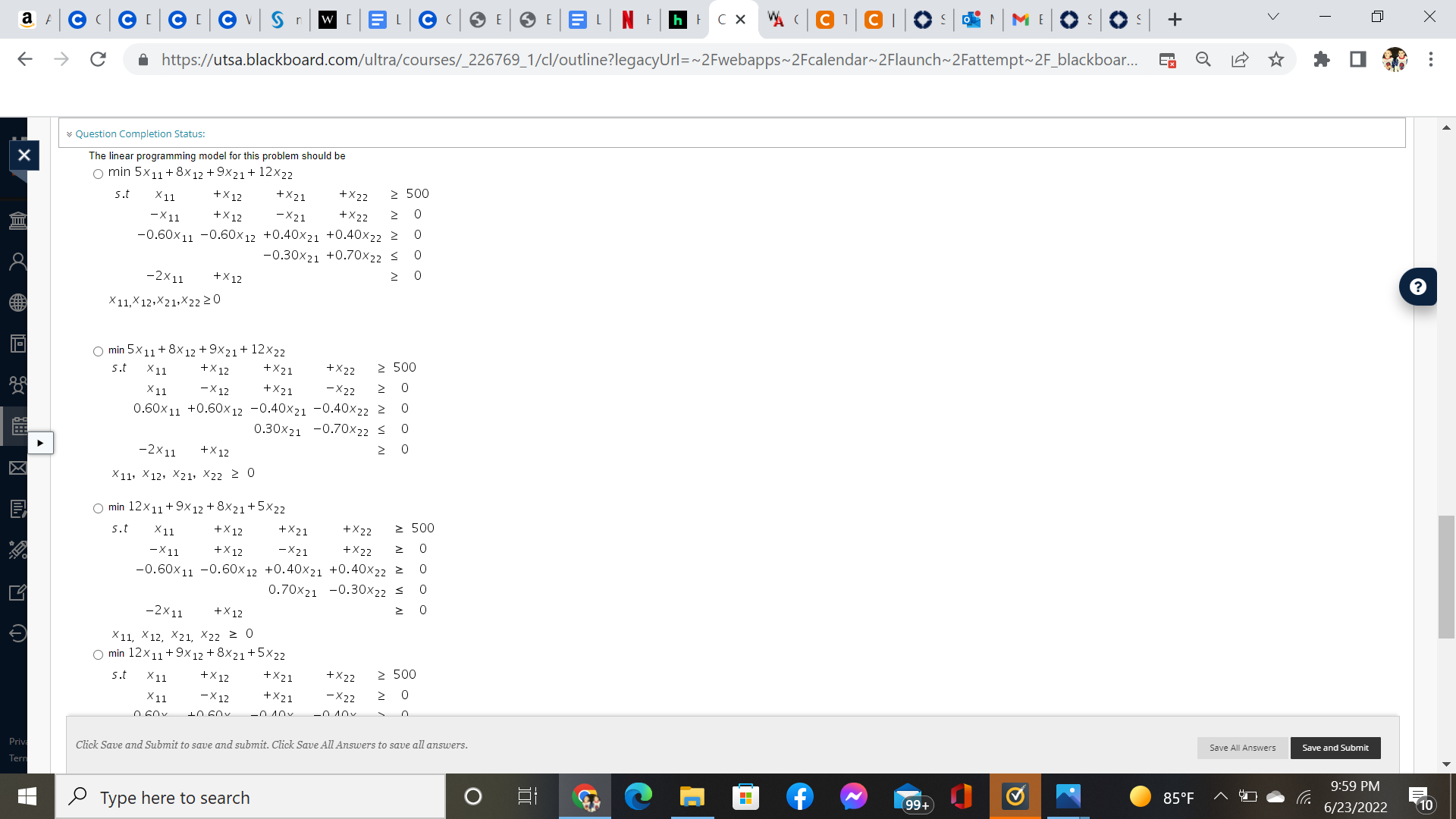This screenshot has width=1456, height=819.
Task: Open Facebook from the taskbar
Action: [800, 796]
